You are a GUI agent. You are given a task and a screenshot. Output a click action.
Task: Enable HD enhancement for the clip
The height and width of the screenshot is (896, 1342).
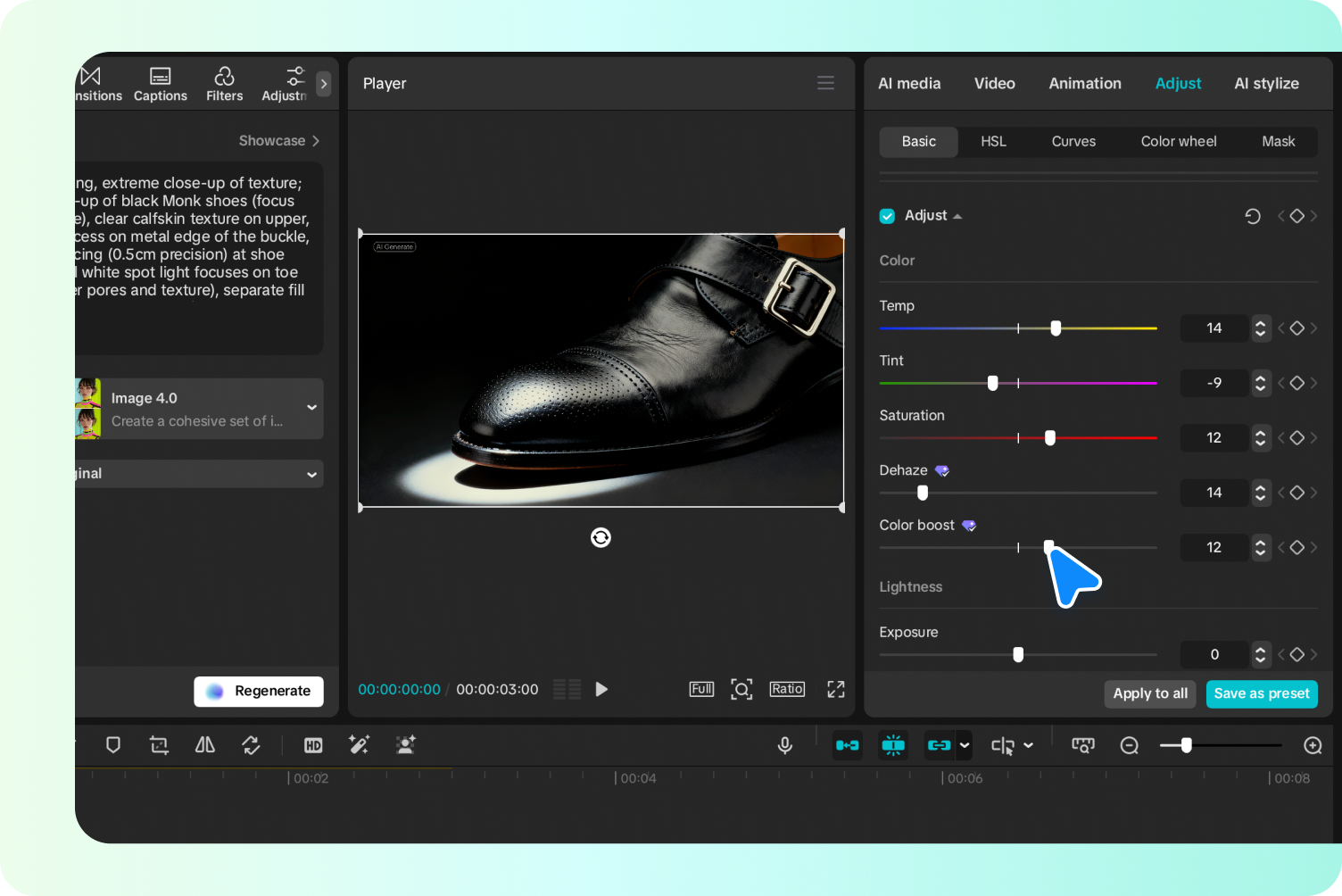tap(313, 745)
